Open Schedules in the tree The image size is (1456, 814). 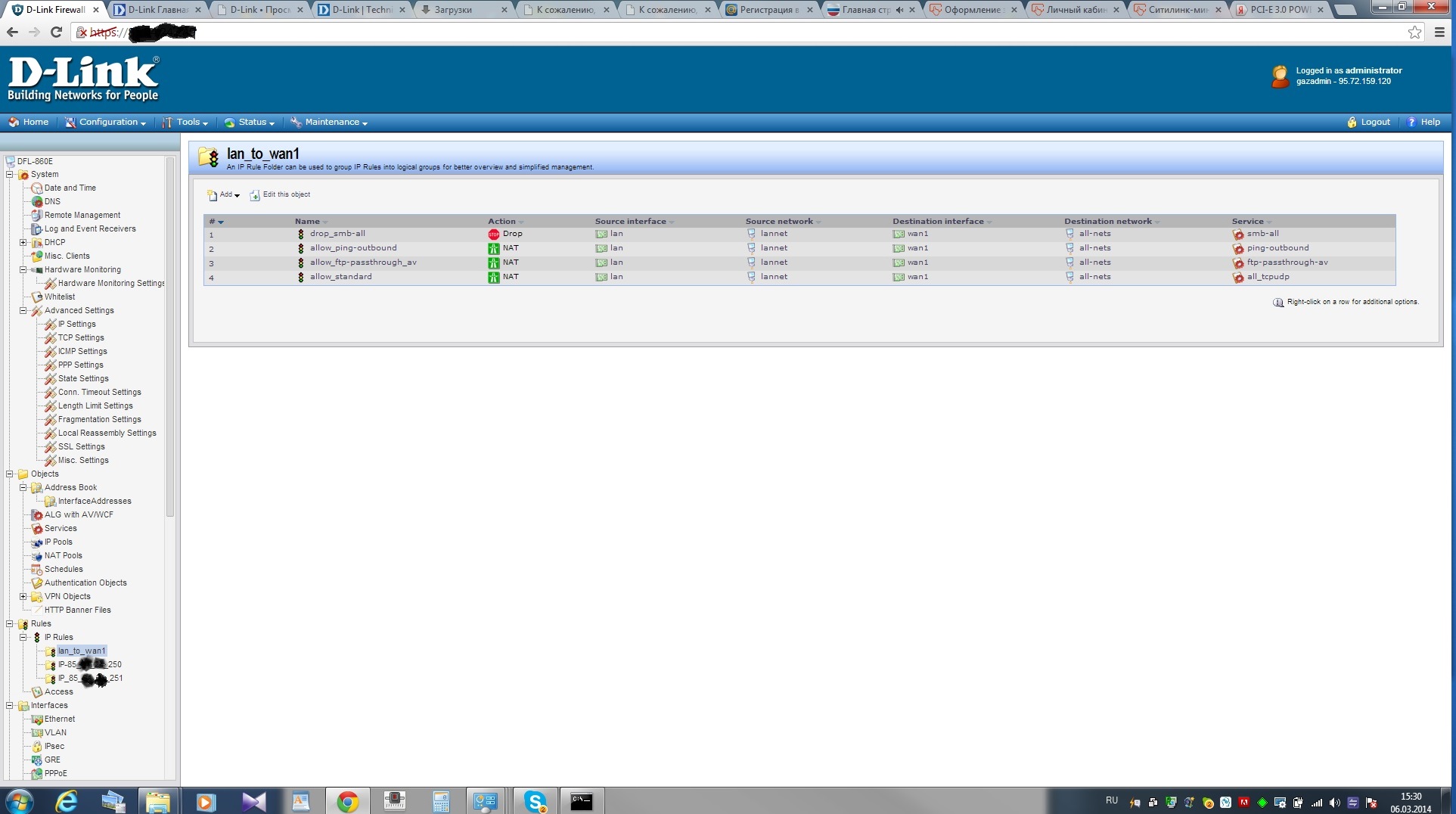pyautogui.click(x=64, y=570)
